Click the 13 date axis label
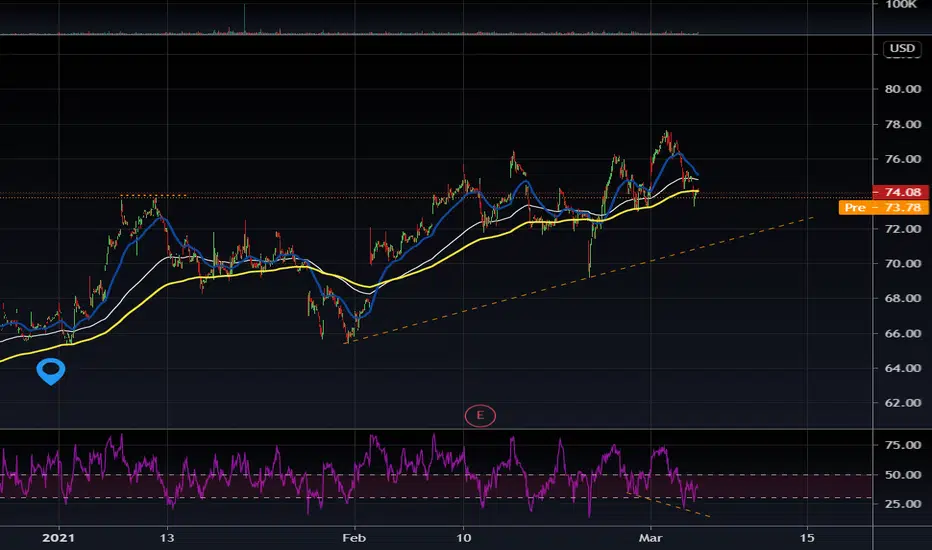 (x=168, y=538)
